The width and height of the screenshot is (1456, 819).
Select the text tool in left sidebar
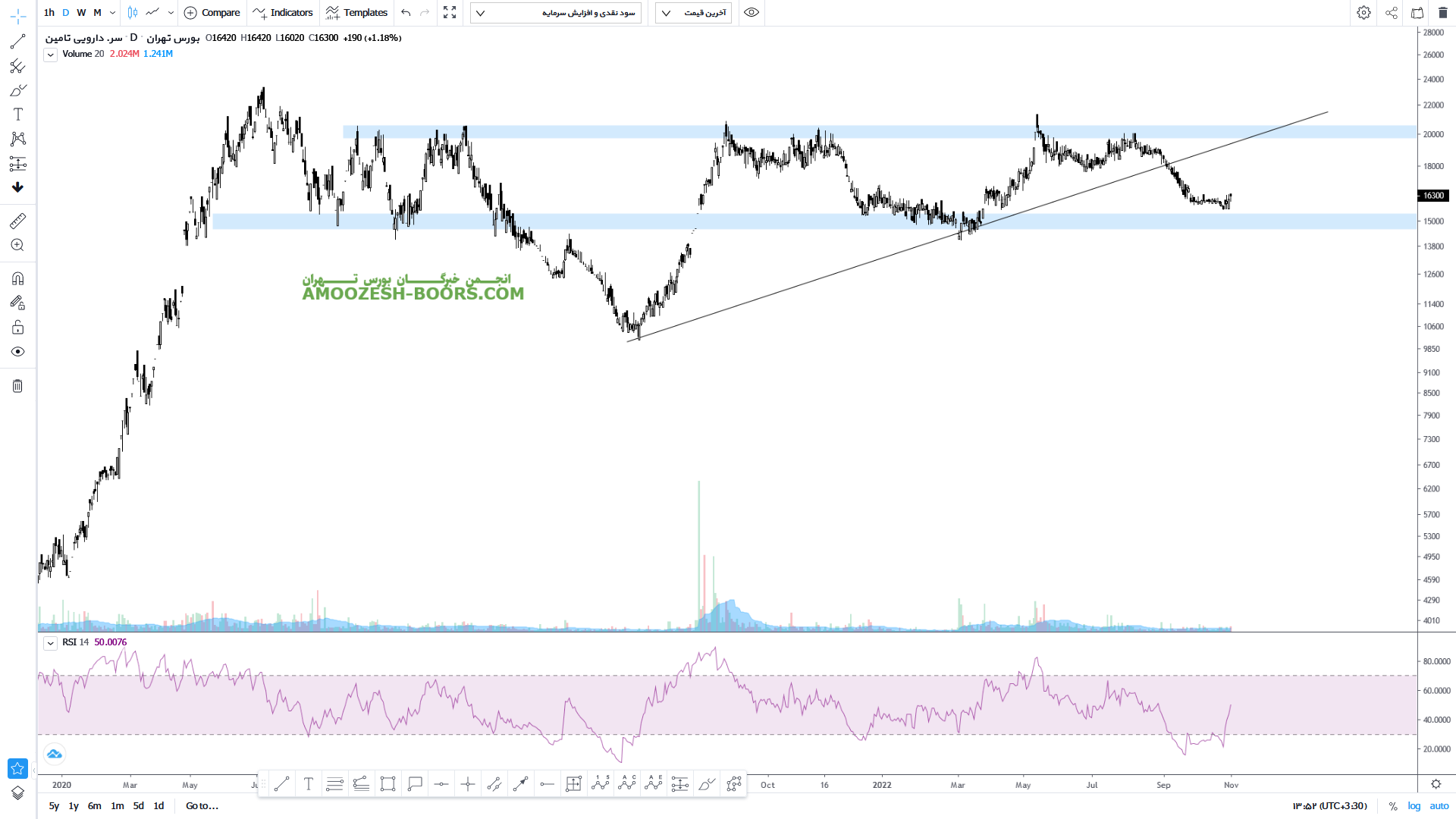(18, 115)
